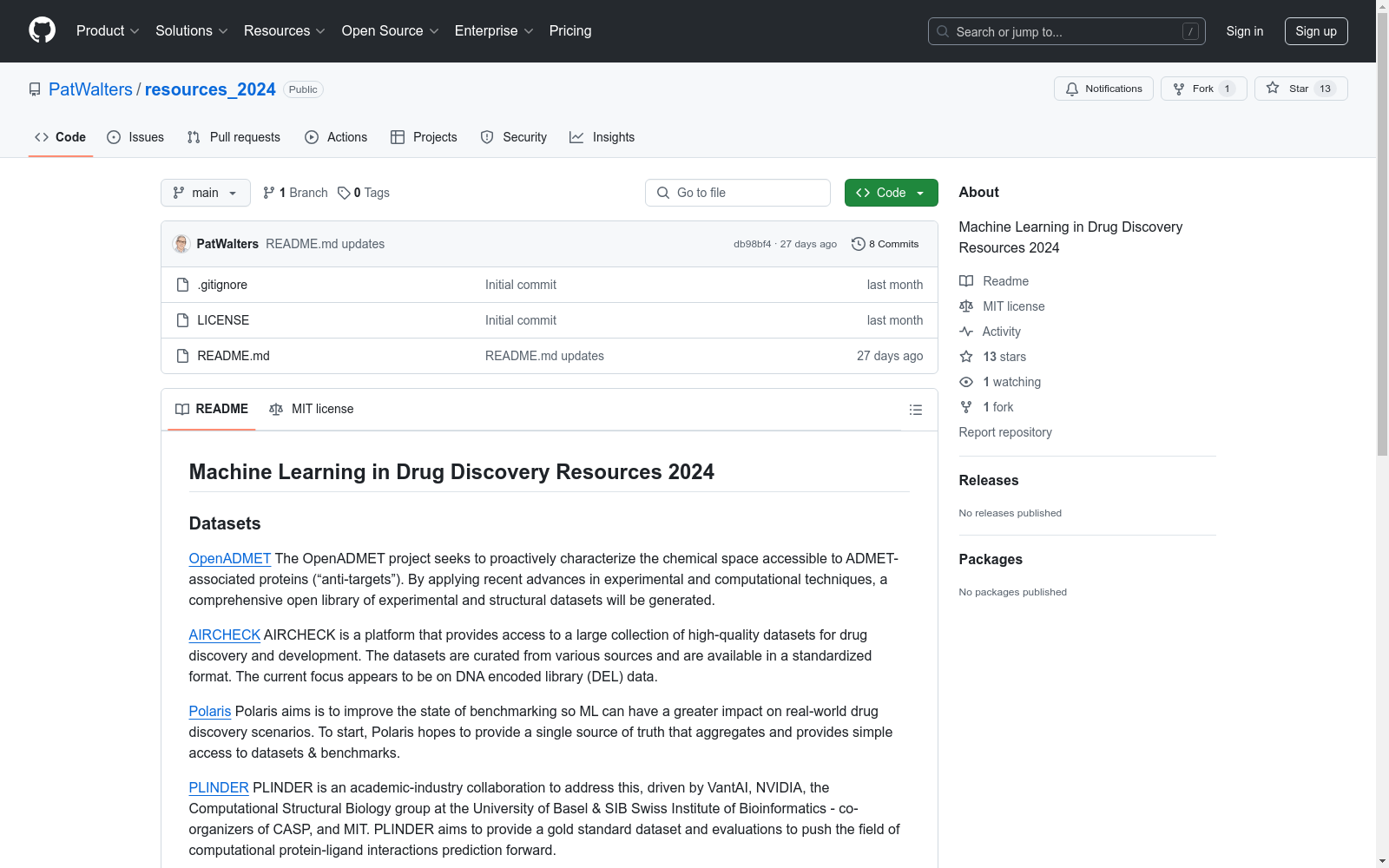Open the AIRCHECK dataset link
The width and height of the screenshot is (1389, 868).
225,635
